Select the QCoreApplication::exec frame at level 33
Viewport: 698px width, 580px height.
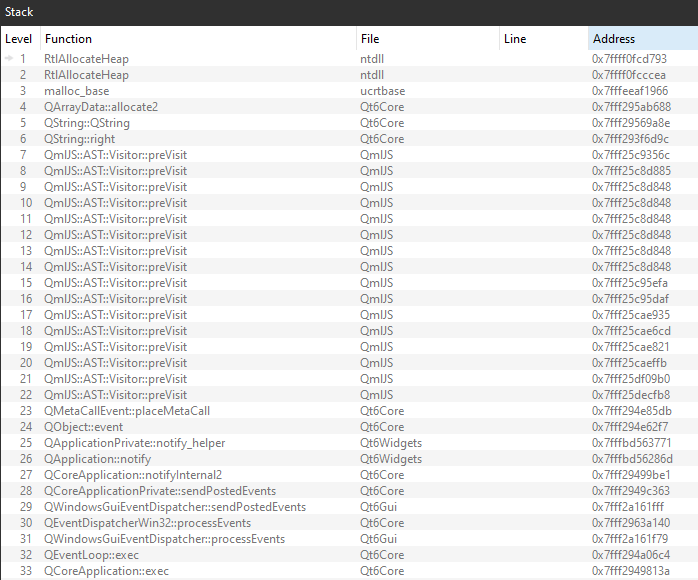[x=106, y=571]
